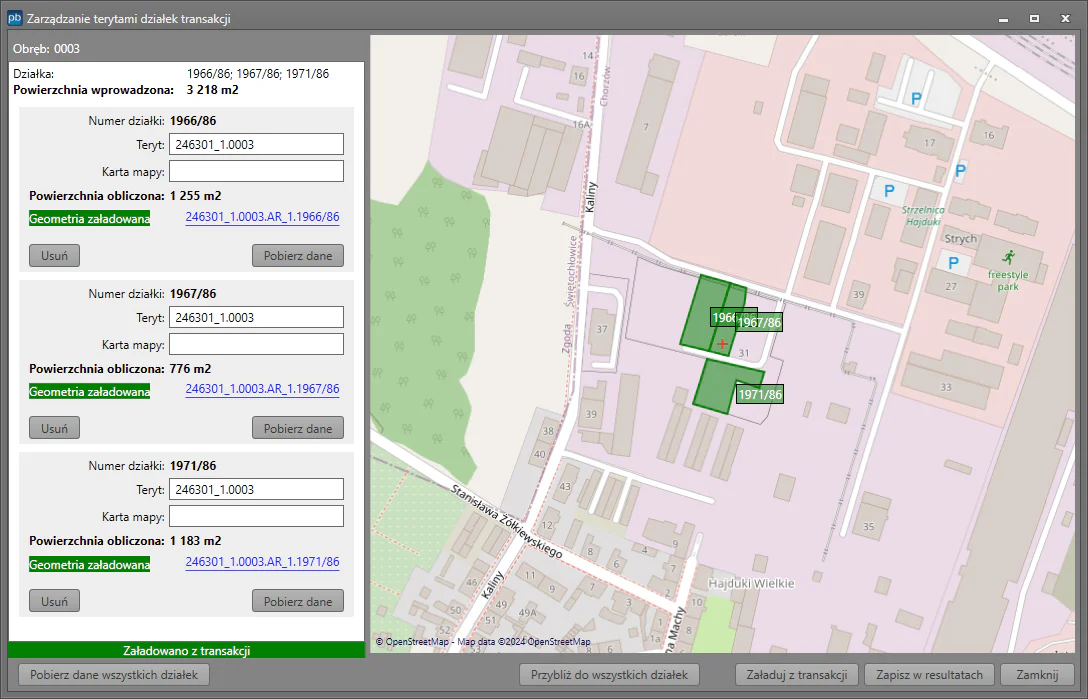Screen dimensions: 1088x699
Task: Click the red crosshair marker on the map
Action: coord(722,343)
